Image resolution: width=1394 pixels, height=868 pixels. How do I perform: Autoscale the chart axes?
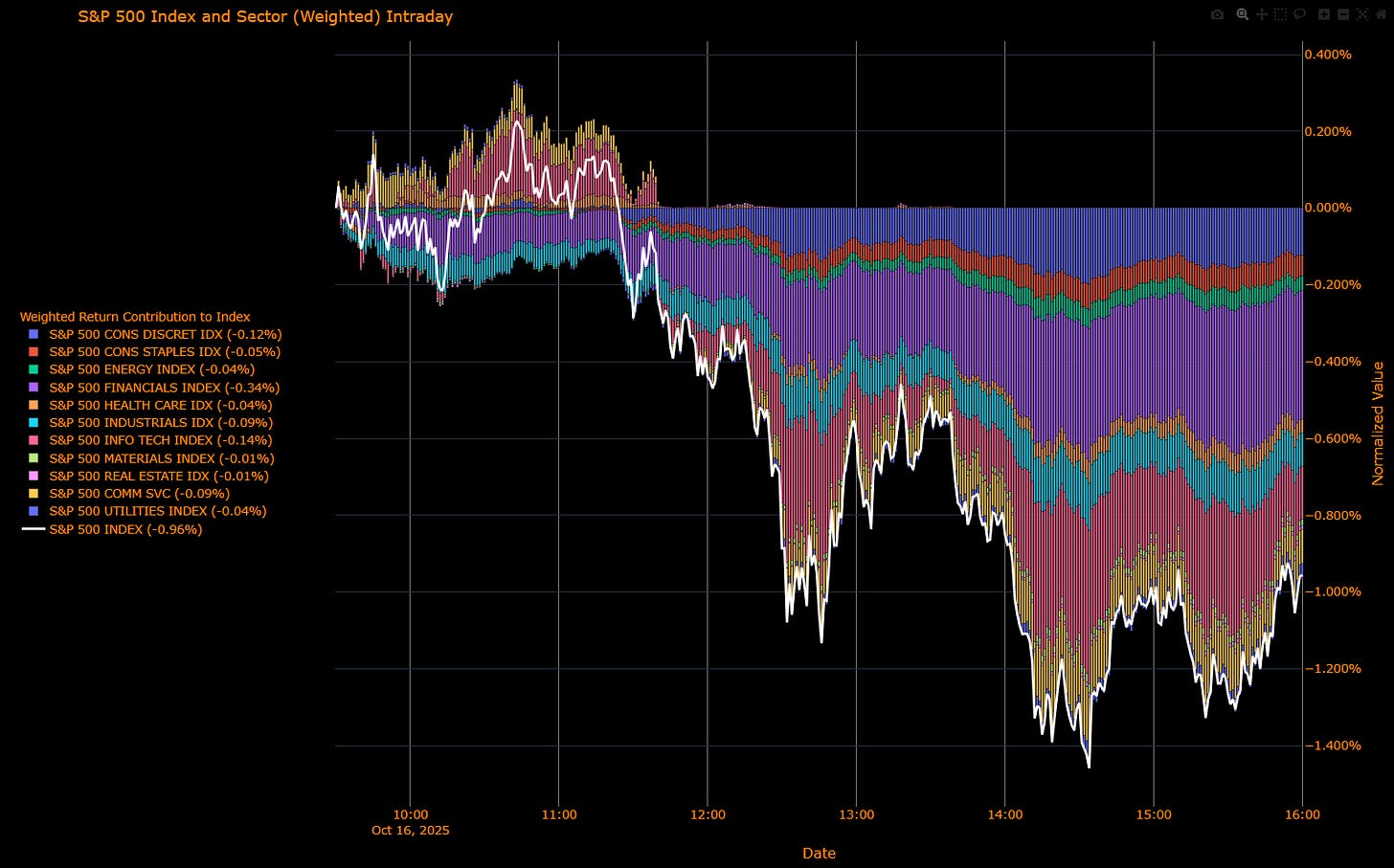[1362, 14]
